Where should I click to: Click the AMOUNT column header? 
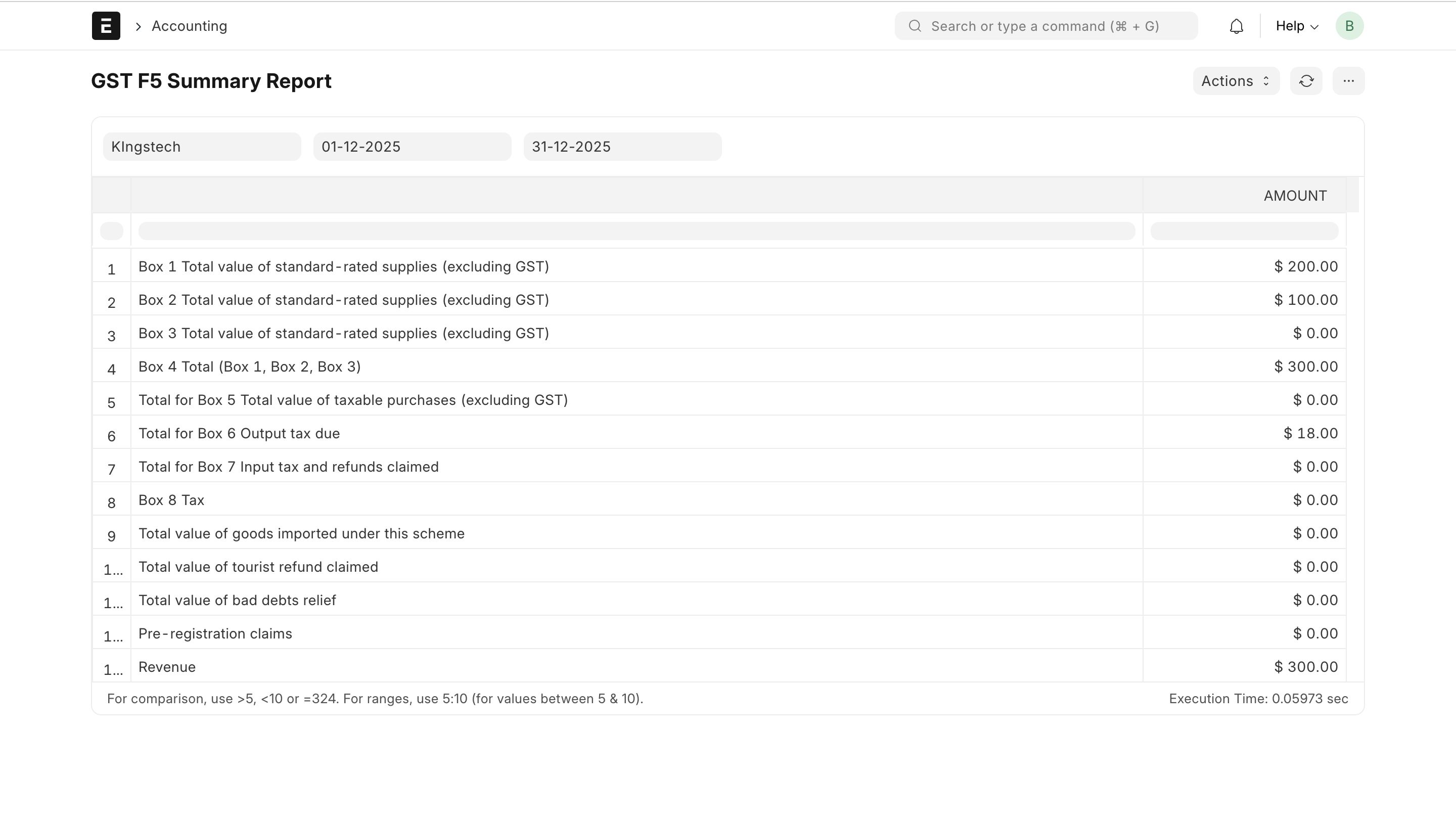click(1294, 196)
